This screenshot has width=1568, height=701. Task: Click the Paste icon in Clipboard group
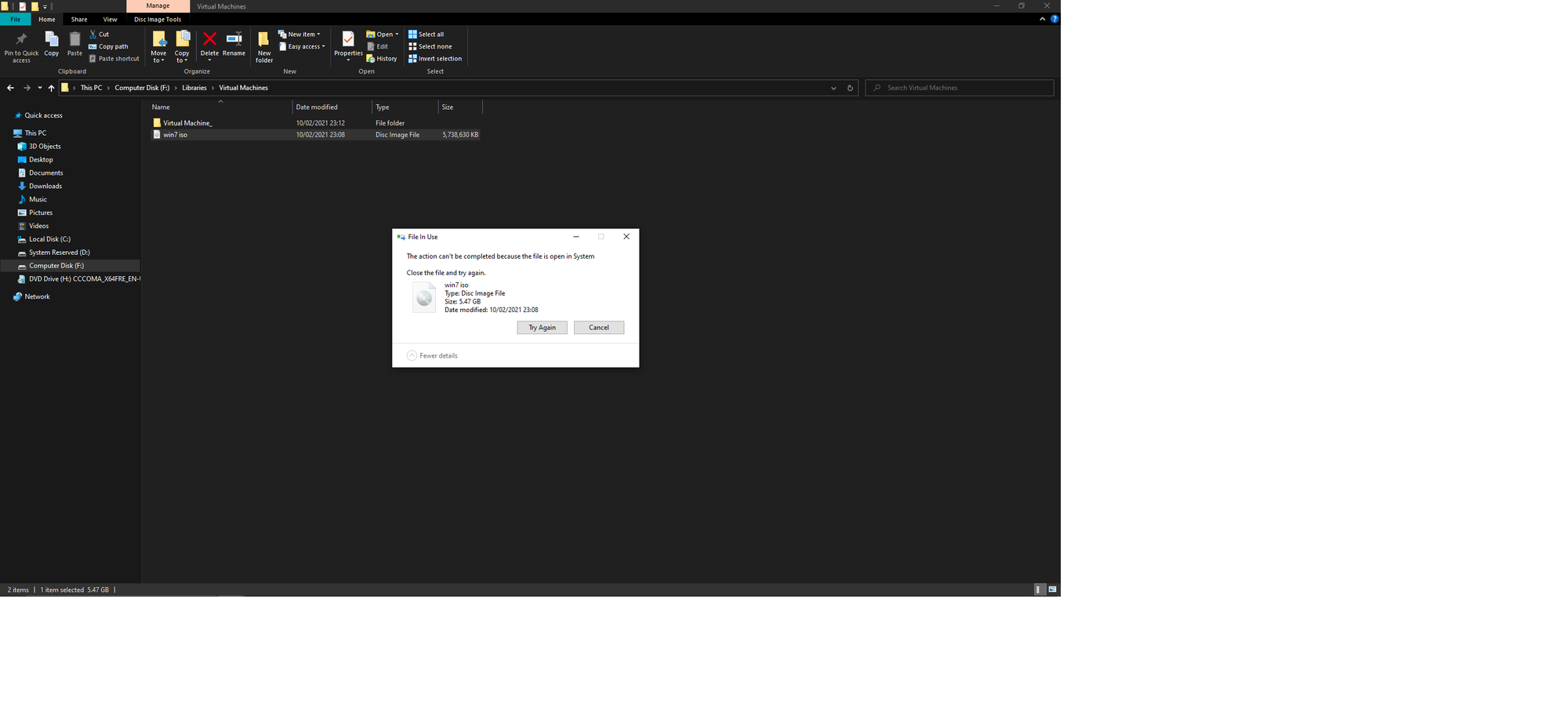pos(74,41)
